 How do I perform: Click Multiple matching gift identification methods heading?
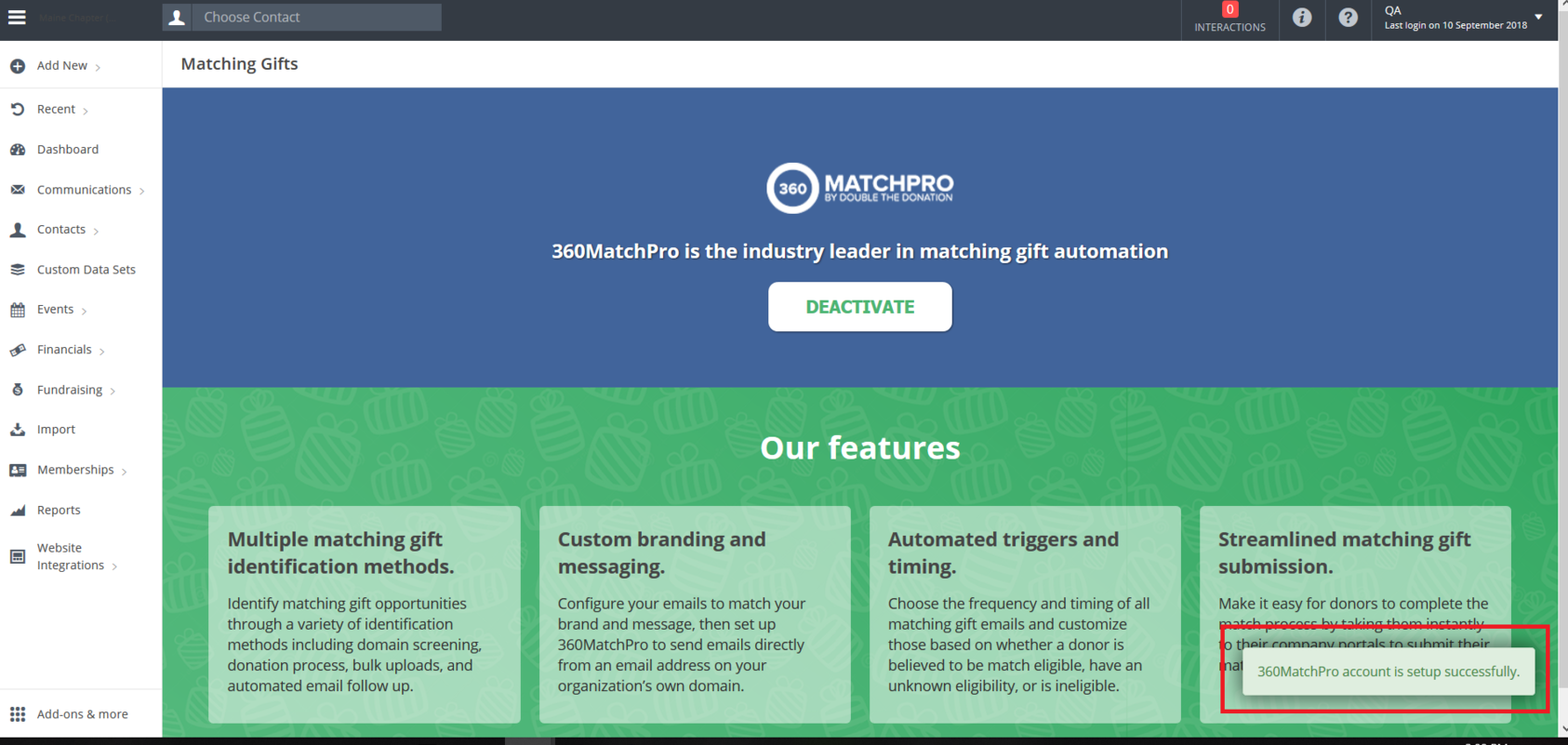pyautogui.click(x=341, y=552)
